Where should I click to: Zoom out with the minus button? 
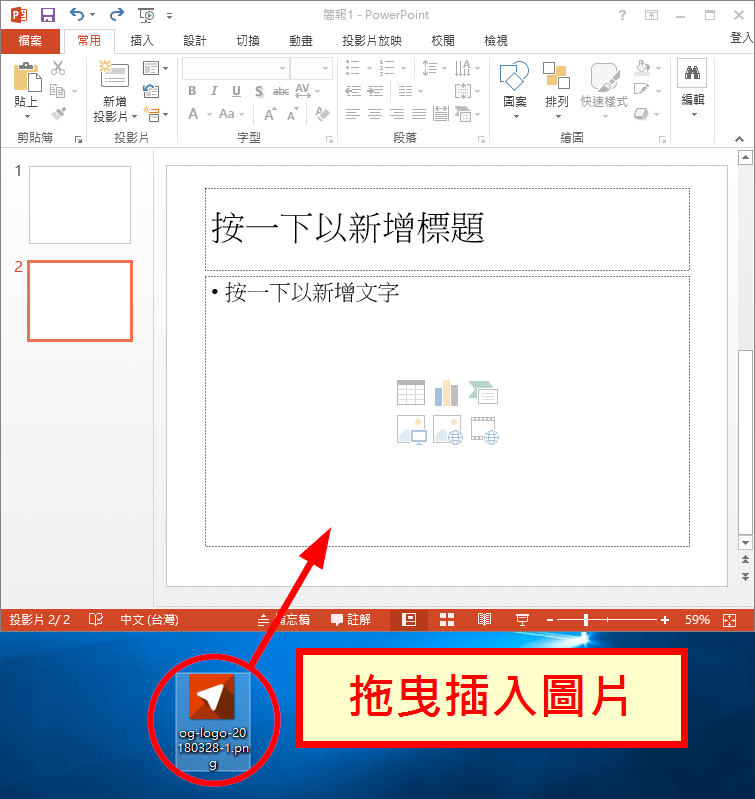550,620
